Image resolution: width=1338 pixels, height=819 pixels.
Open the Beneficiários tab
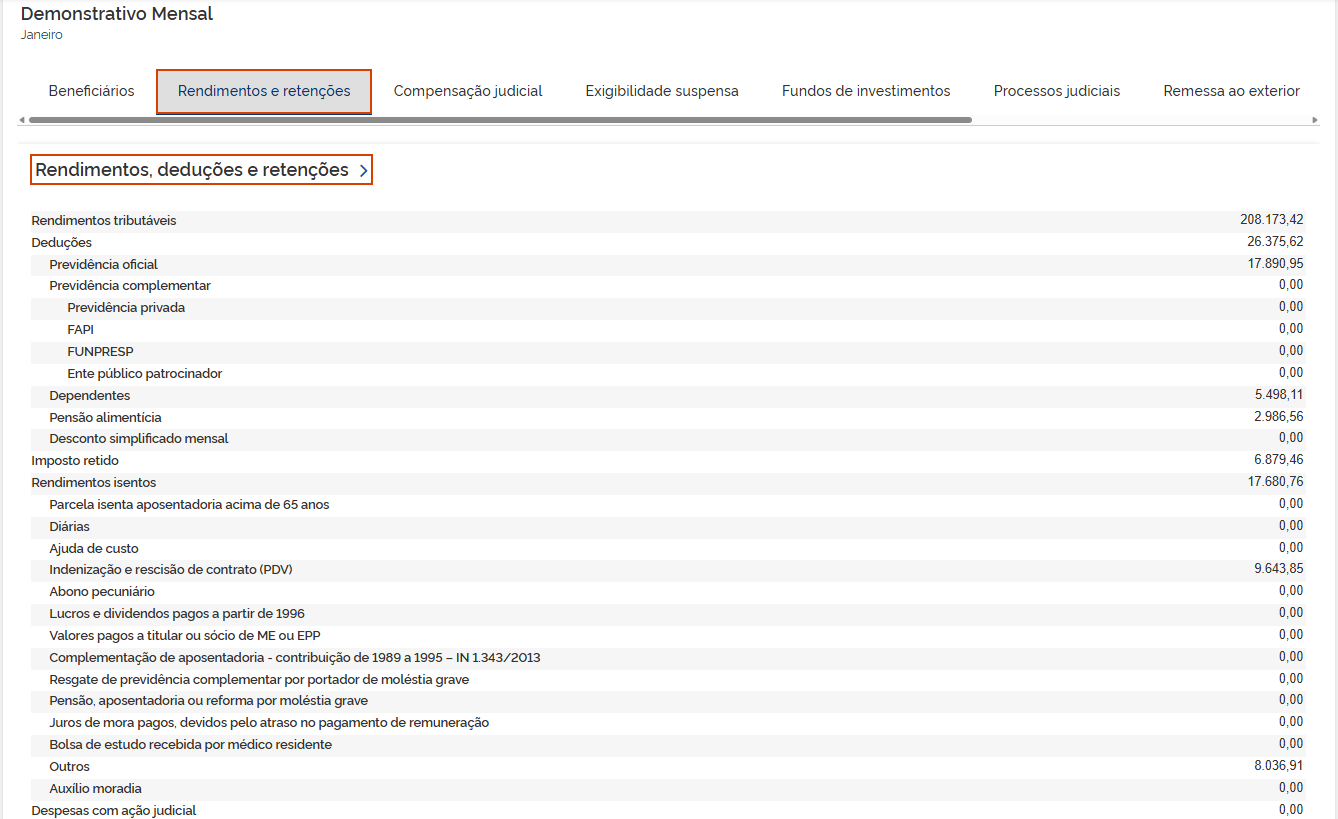point(91,91)
